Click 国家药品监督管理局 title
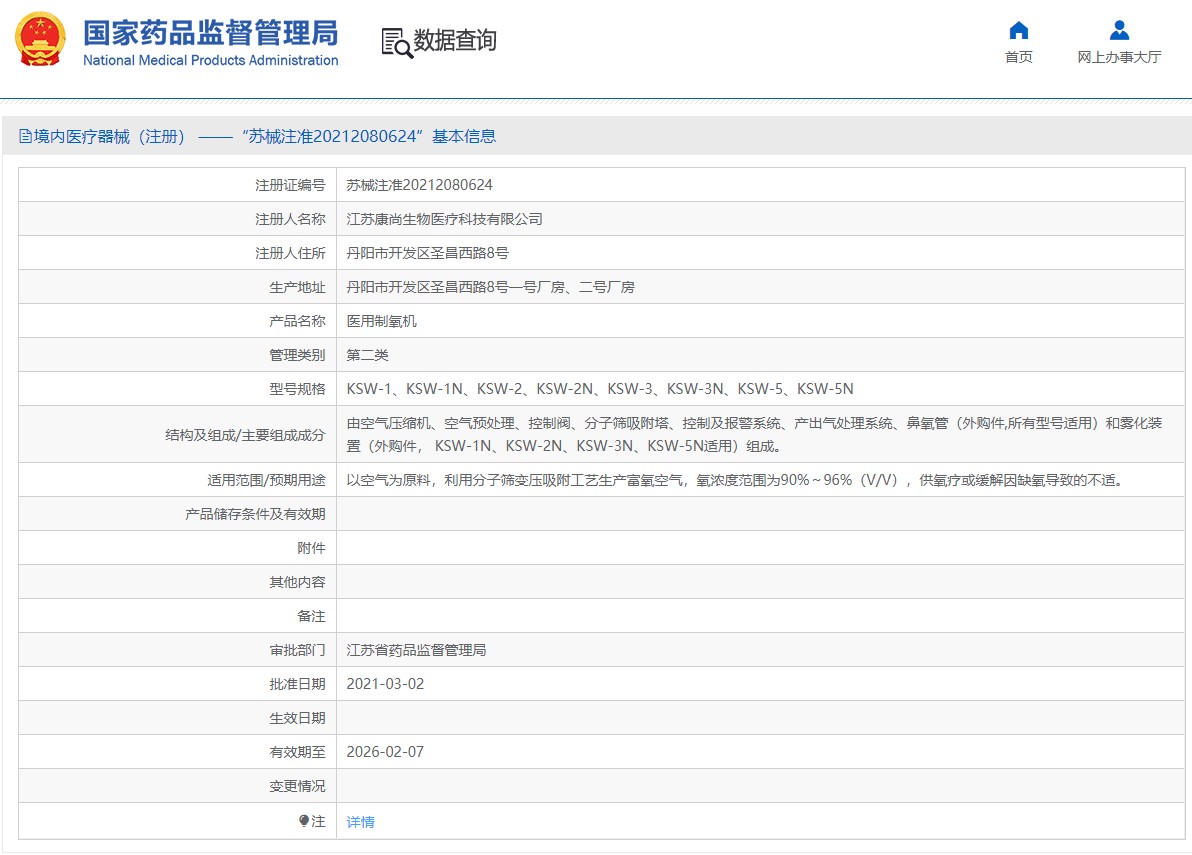Screen dimensions: 1192x855 (x=211, y=33)
